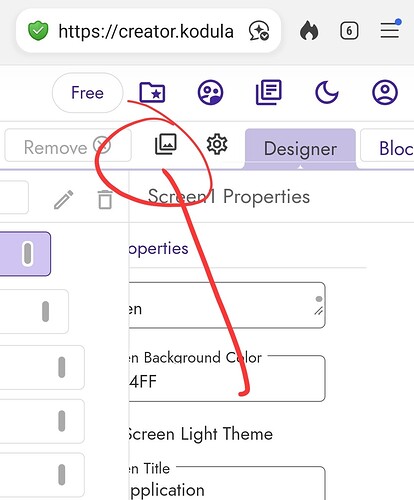Click the Remove screen button
This screenshot has height=500, width=414.
(68, 146)
